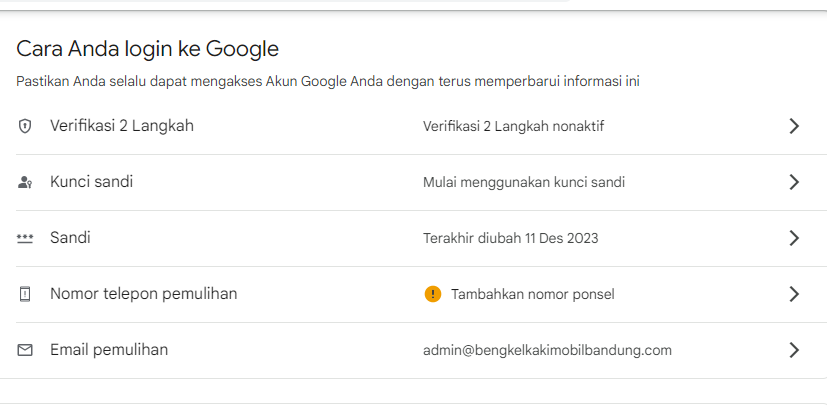Click the envelope icon beside Email pemulihan
The image size is (827, 410).
pos(26,351)
